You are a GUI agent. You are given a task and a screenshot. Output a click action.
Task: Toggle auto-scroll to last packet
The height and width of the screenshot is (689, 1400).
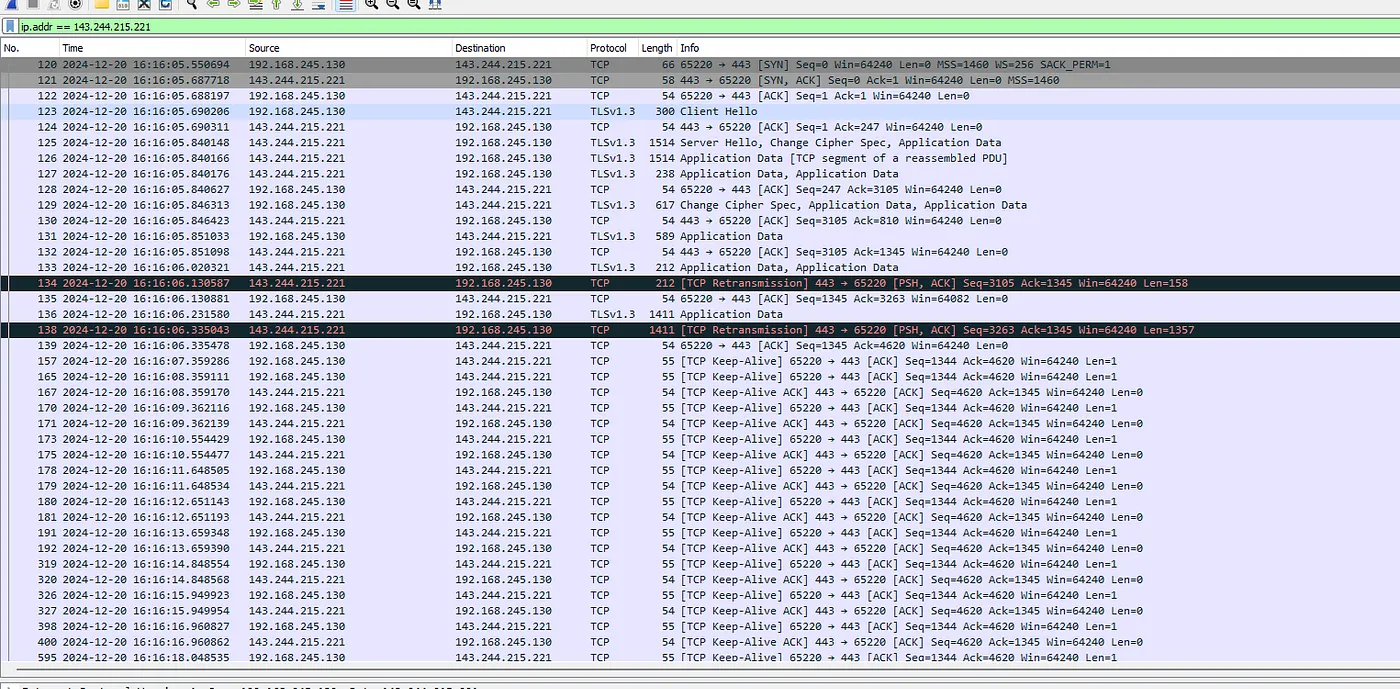pos(319,4)
